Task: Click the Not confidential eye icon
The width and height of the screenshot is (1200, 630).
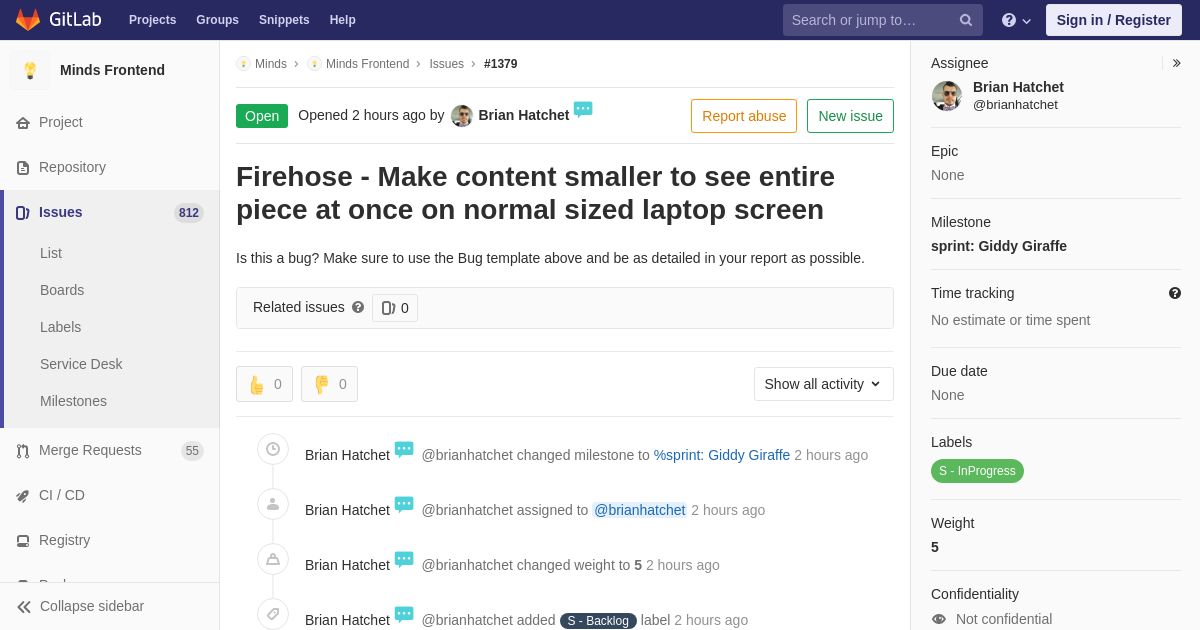Action: click(x=939, y=619)
